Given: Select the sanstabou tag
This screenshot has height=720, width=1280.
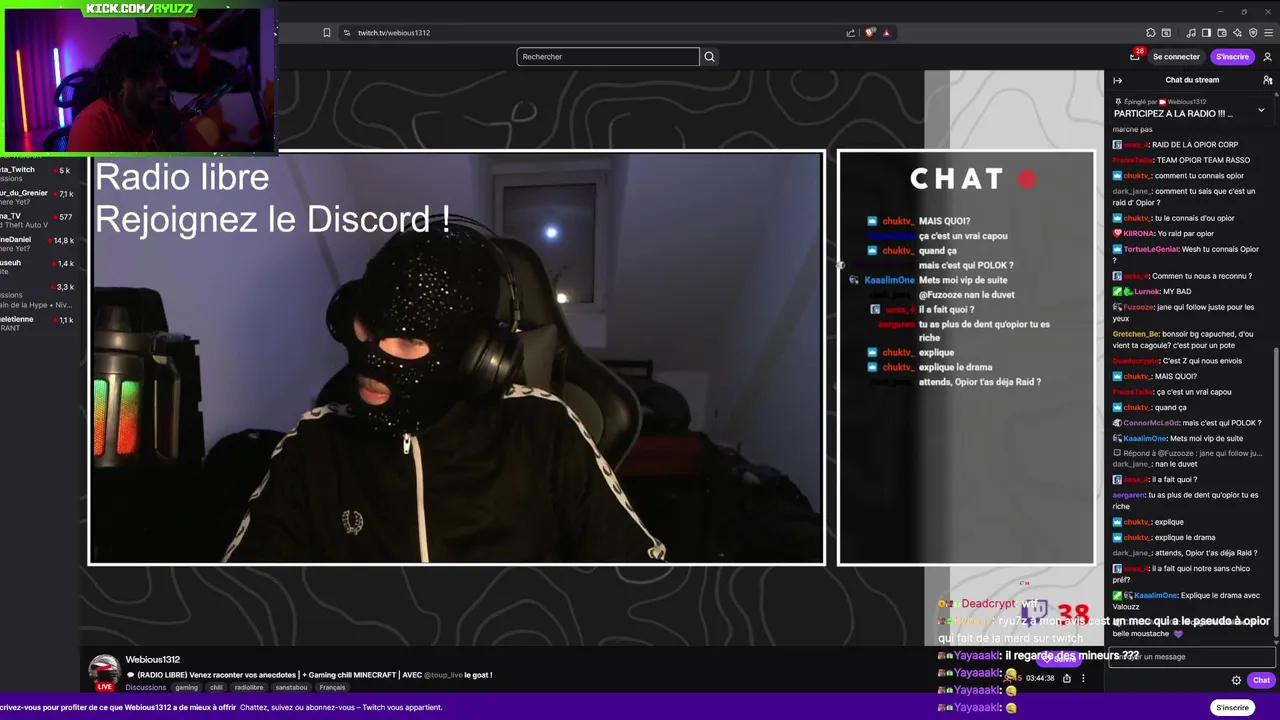Looking at the screenshot, I should pyautogui.click(x=291, y=688).
